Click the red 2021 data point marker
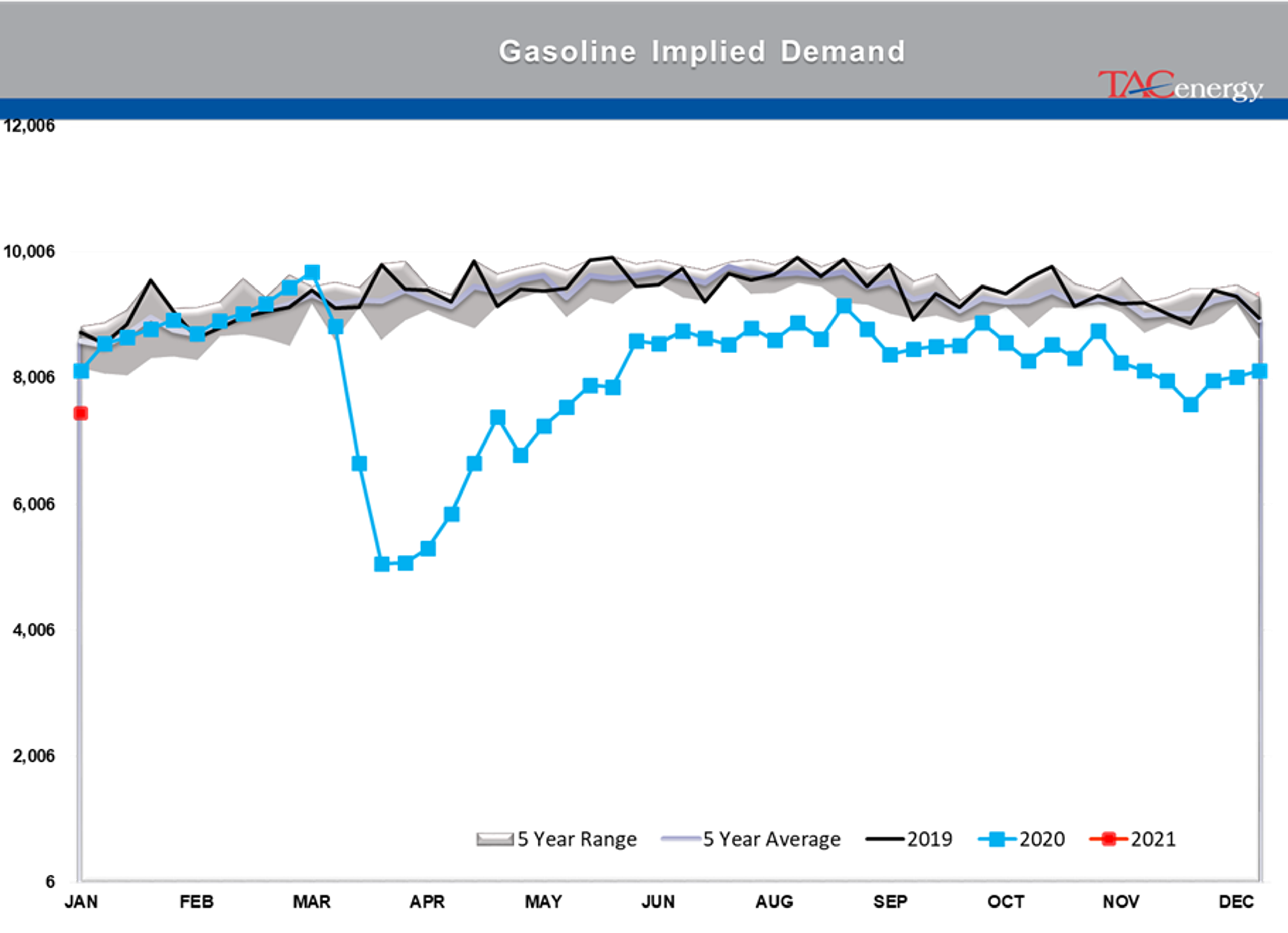The image size is (1288, 933). (x=80, y=413)
